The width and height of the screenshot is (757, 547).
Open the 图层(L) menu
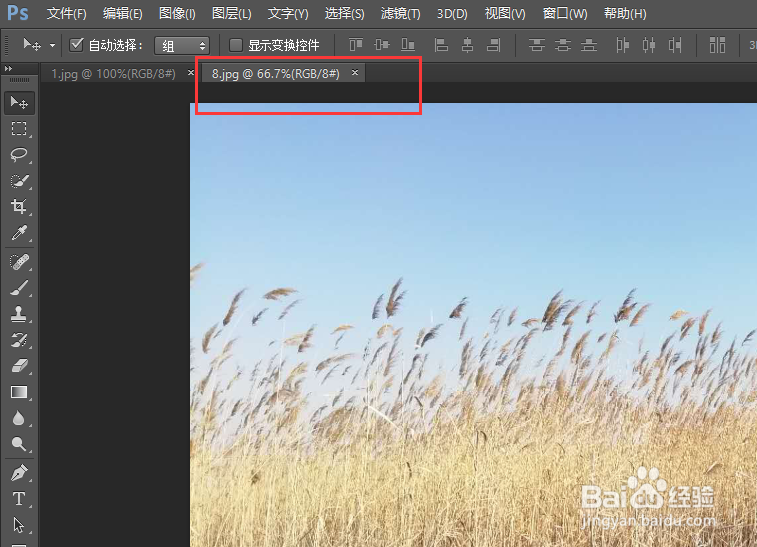pos(232,13)
